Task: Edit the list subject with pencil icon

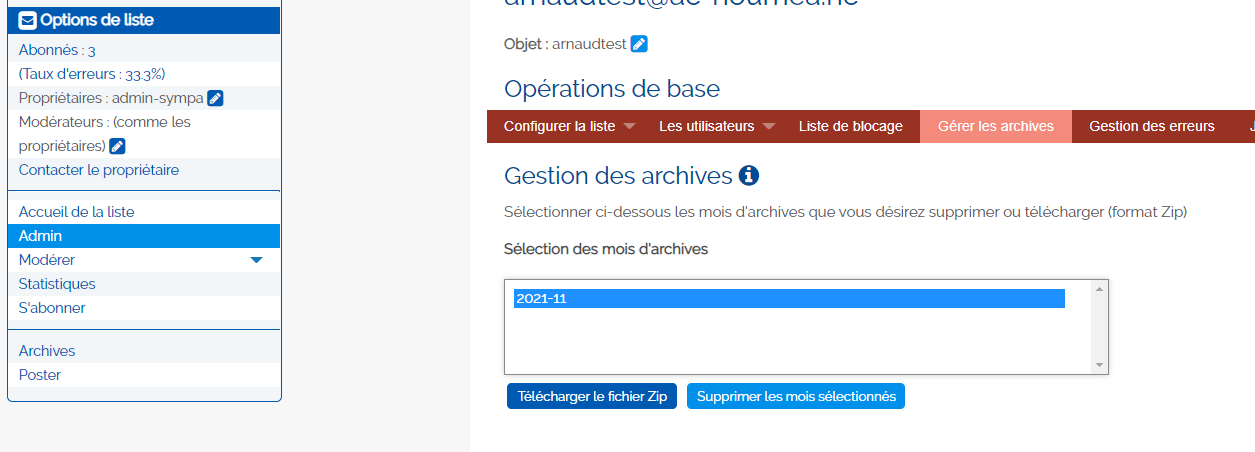Action: coord(639,43)
